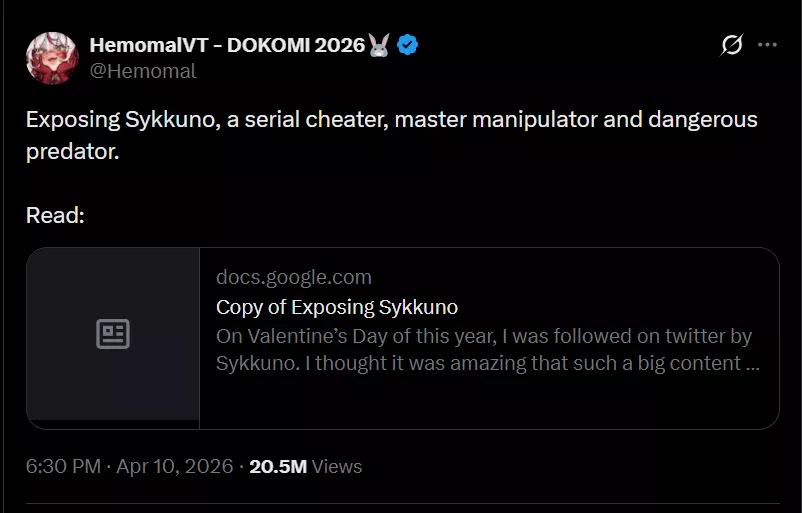Screen dimensions: 802x513
Task: Click the 20.5M view count number
Action: click(277, 466)
